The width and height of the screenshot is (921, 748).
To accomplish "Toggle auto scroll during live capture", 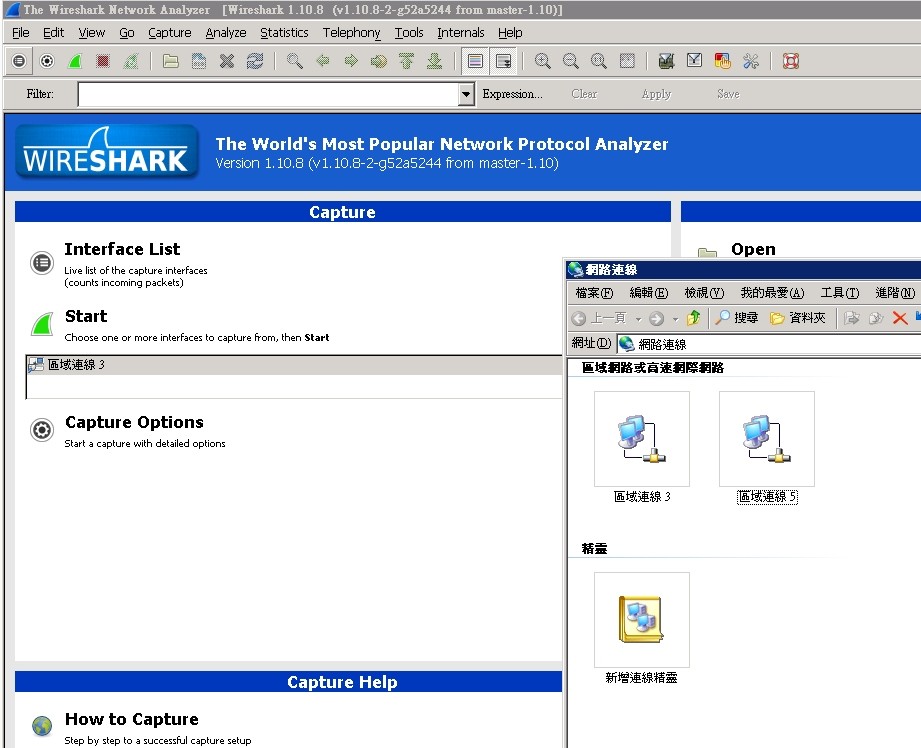I will click(x=503, y=61).
